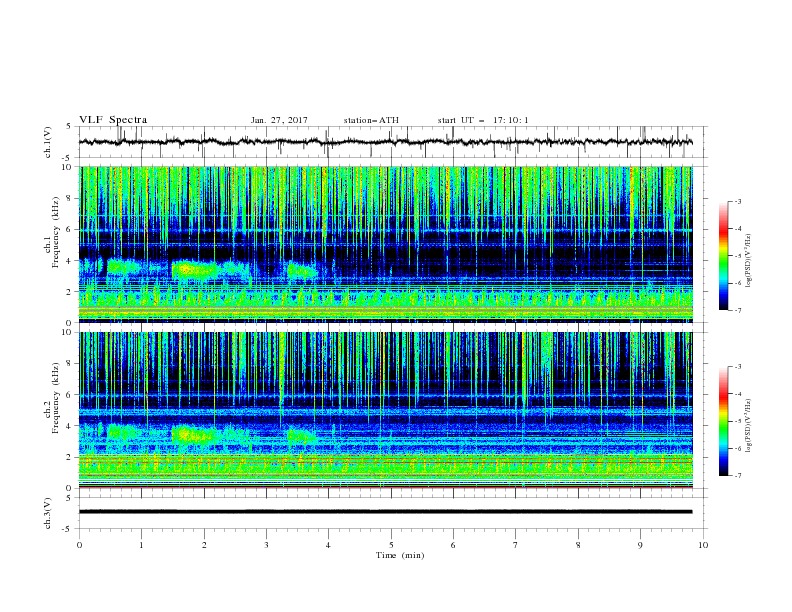Click the 'VLF Spectra' title text
This screenshot has width=792, height=612.
point(113,120)
